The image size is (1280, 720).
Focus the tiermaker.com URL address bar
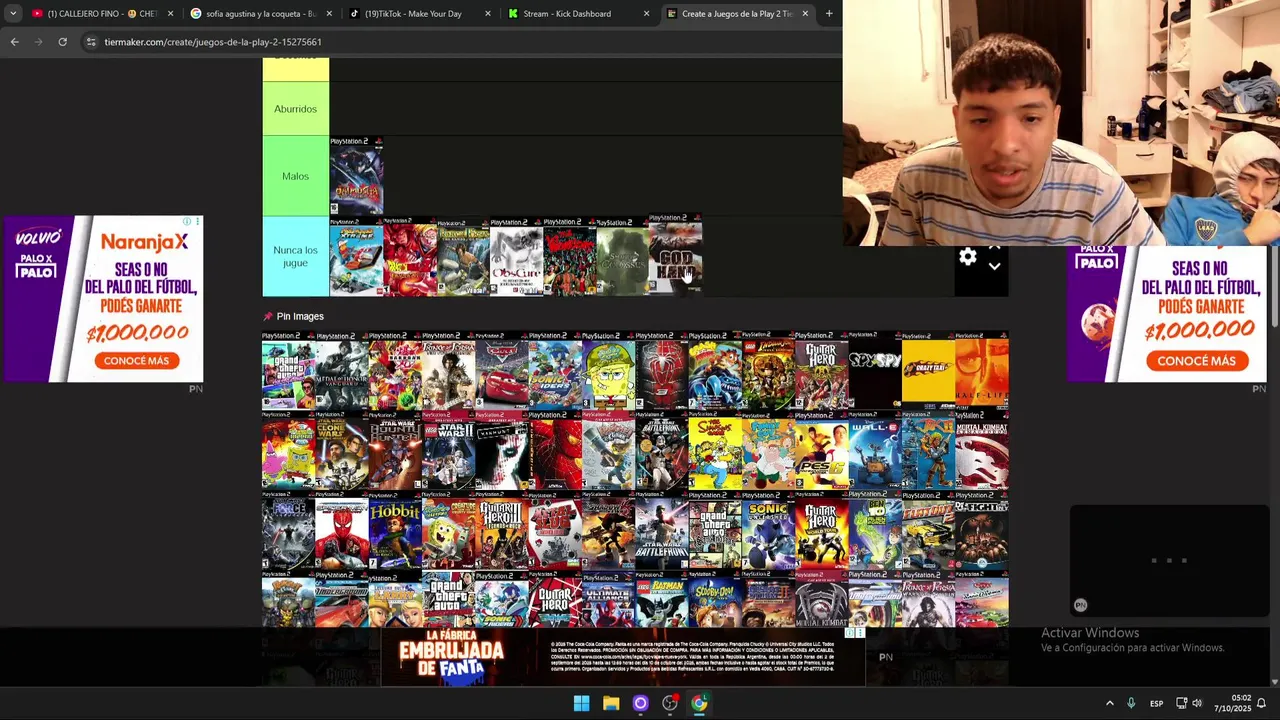[212, 42]
